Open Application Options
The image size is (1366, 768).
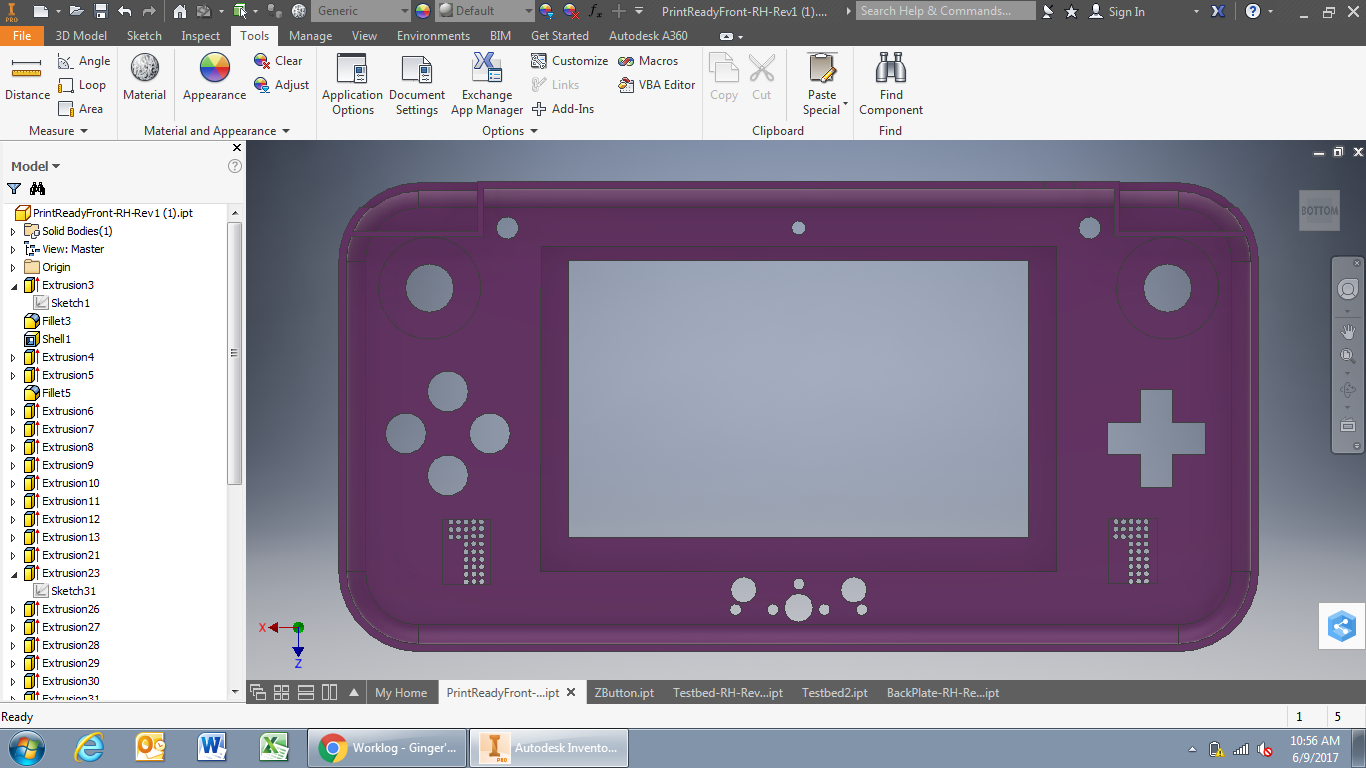[x=352, y=85]
